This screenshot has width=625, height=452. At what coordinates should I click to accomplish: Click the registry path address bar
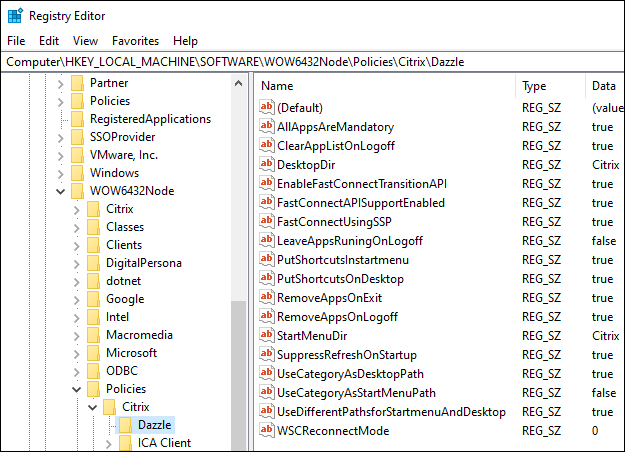[312, 62]
